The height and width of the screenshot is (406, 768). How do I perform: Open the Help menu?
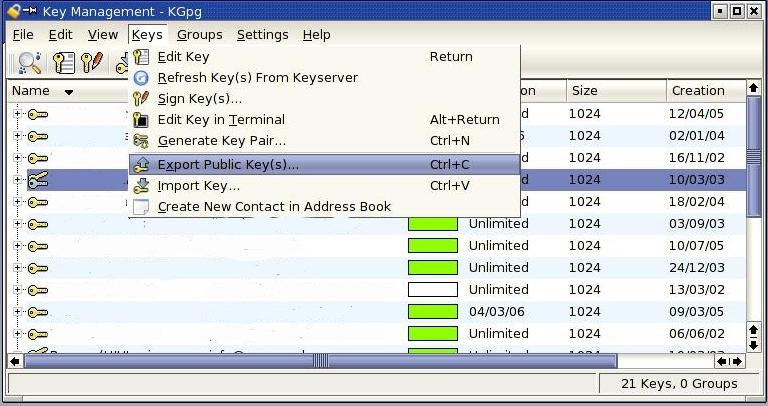pyautogui.click(x=316, y=35)
